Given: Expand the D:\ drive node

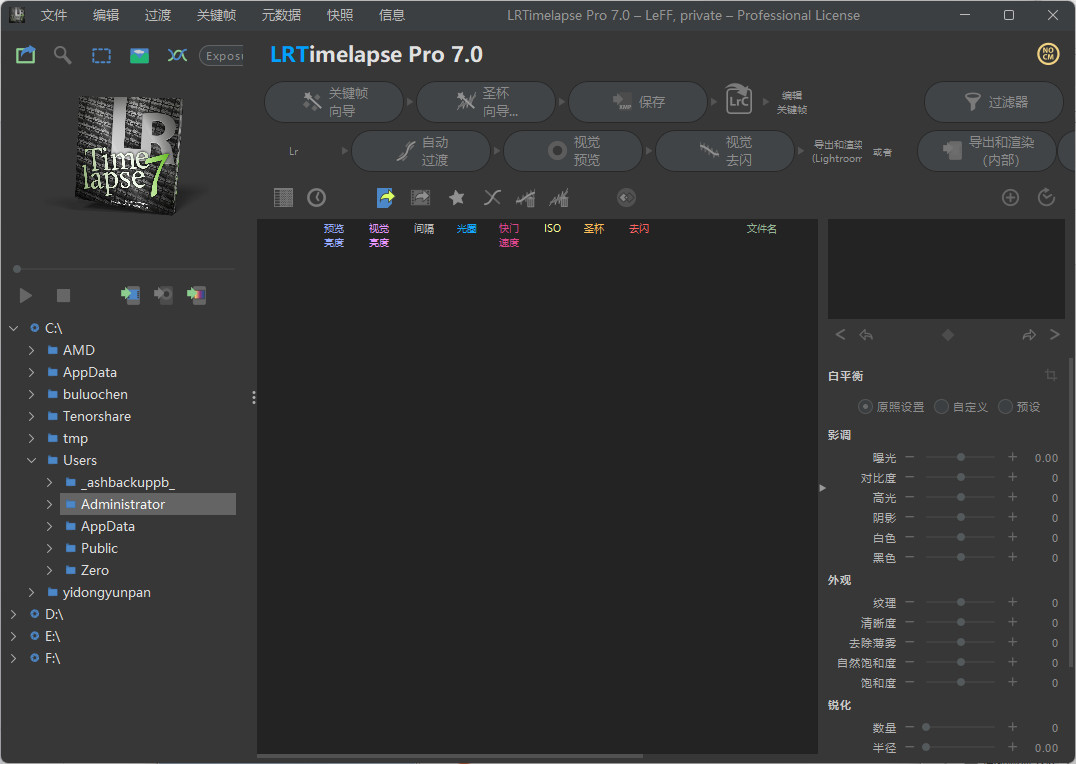Looking at the screenshot, I should [x=14, y=614].
